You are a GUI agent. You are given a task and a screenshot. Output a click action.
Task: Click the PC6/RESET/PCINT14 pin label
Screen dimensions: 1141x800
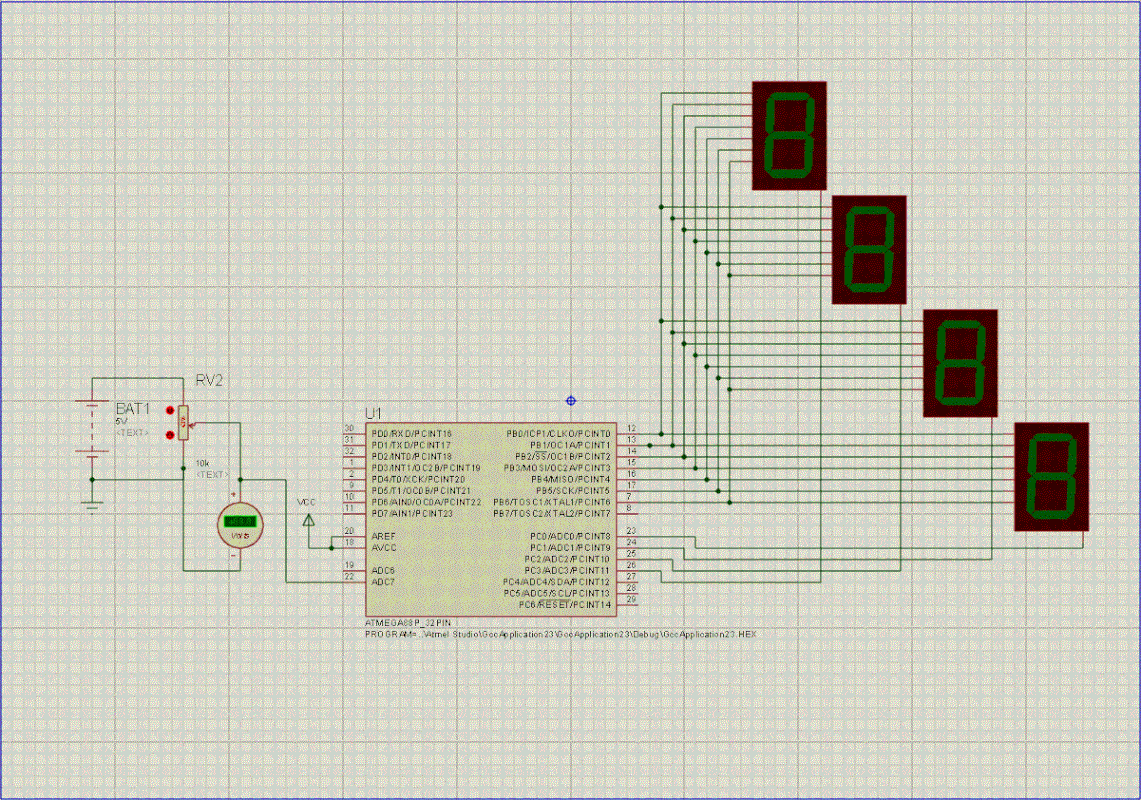[x=565, y=604]
